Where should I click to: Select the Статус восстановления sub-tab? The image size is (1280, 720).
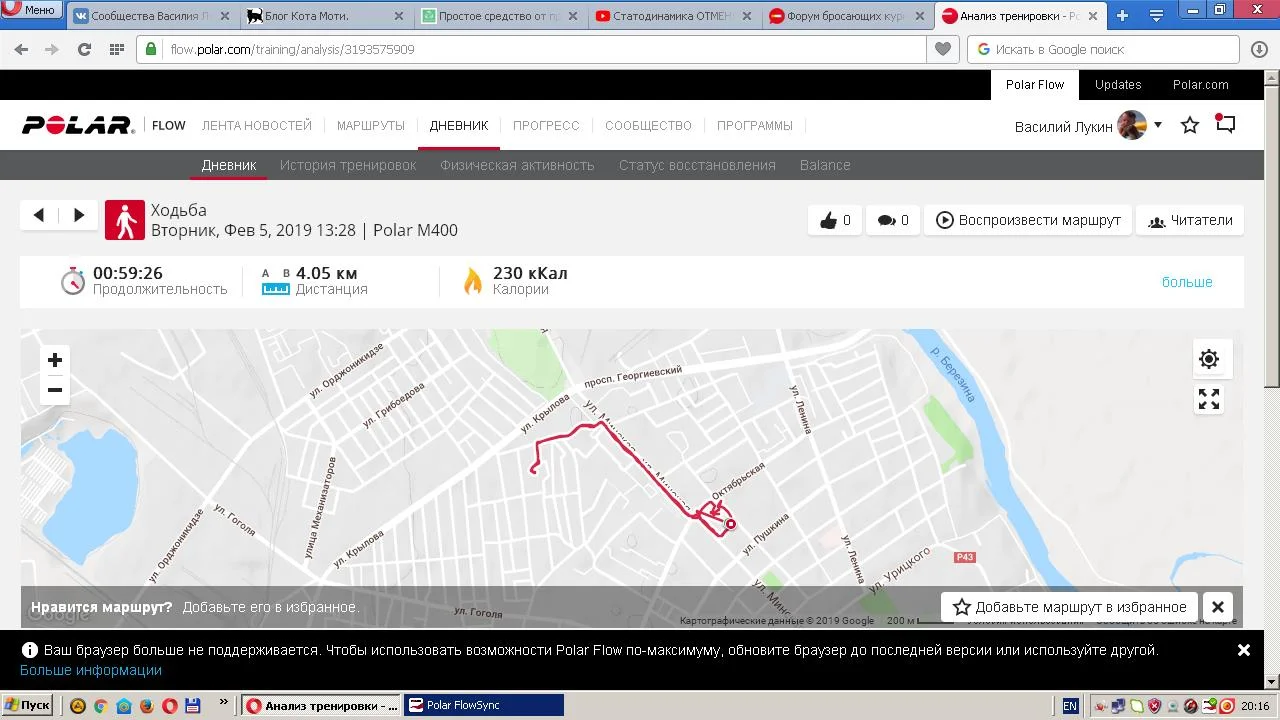697,165
